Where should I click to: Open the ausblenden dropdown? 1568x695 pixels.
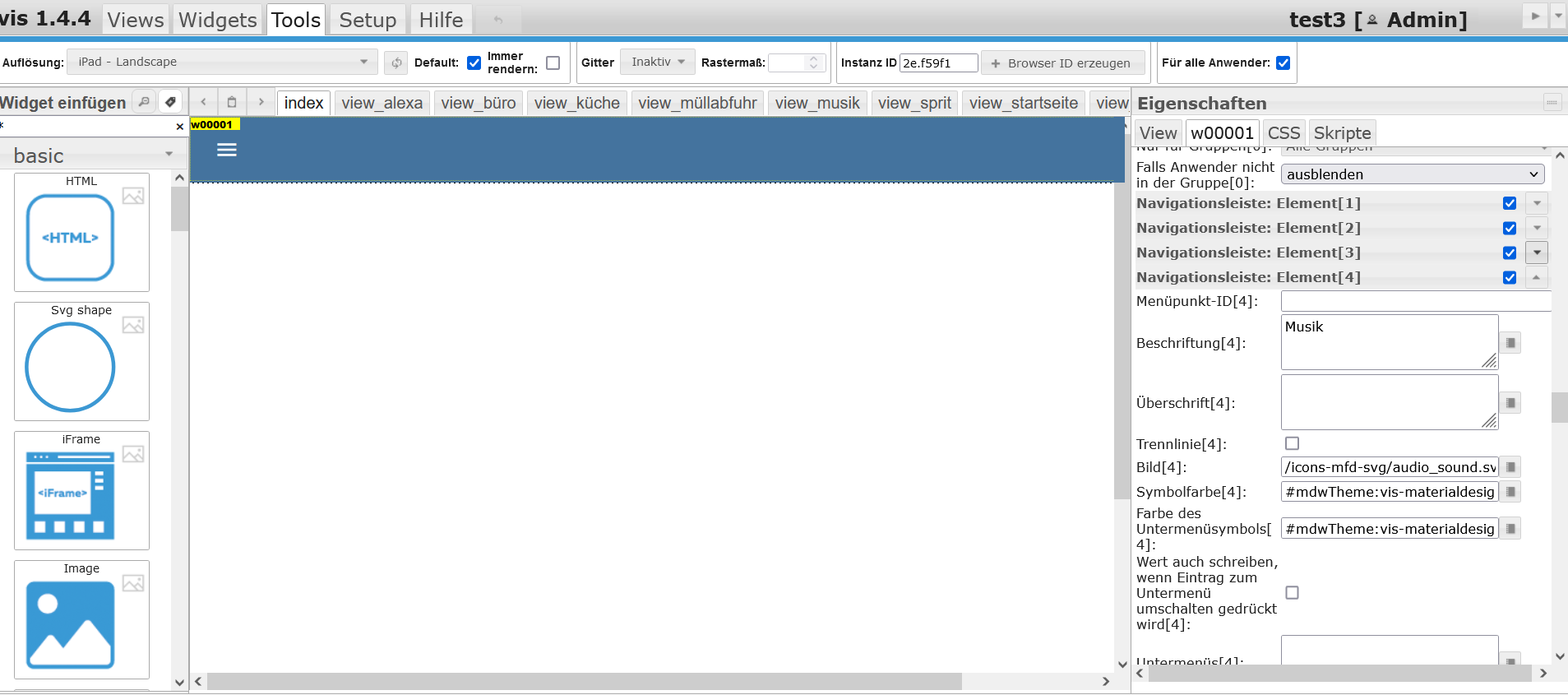pos(1413,174)
